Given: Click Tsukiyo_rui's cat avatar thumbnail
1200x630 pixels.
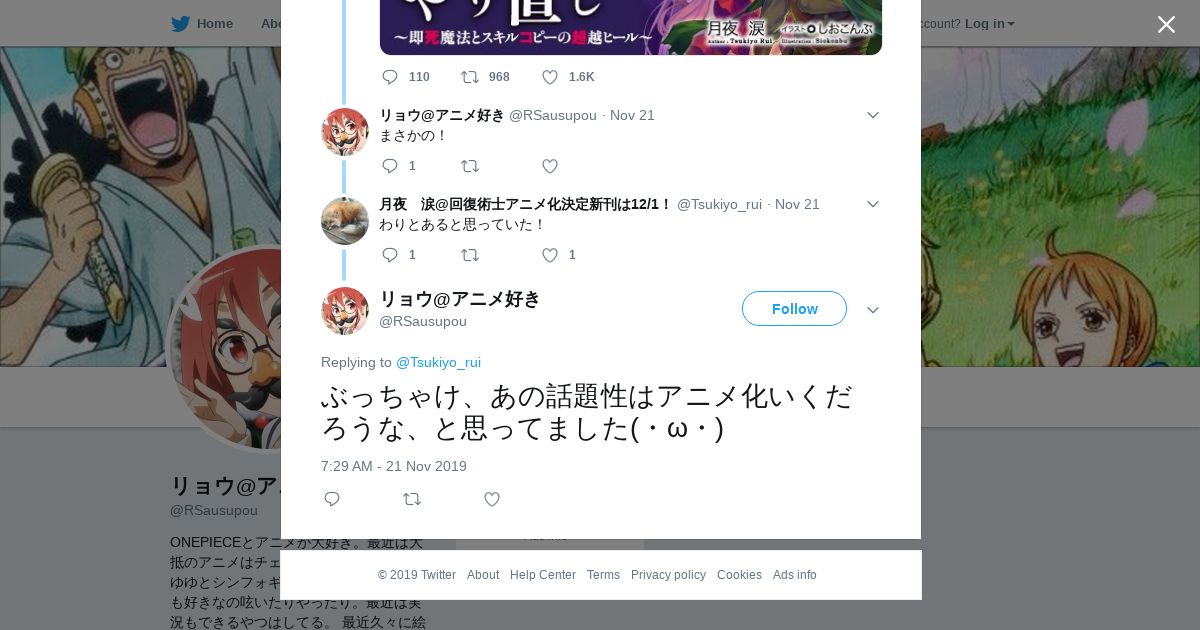Looking at the screenshot, I should 345,221.
